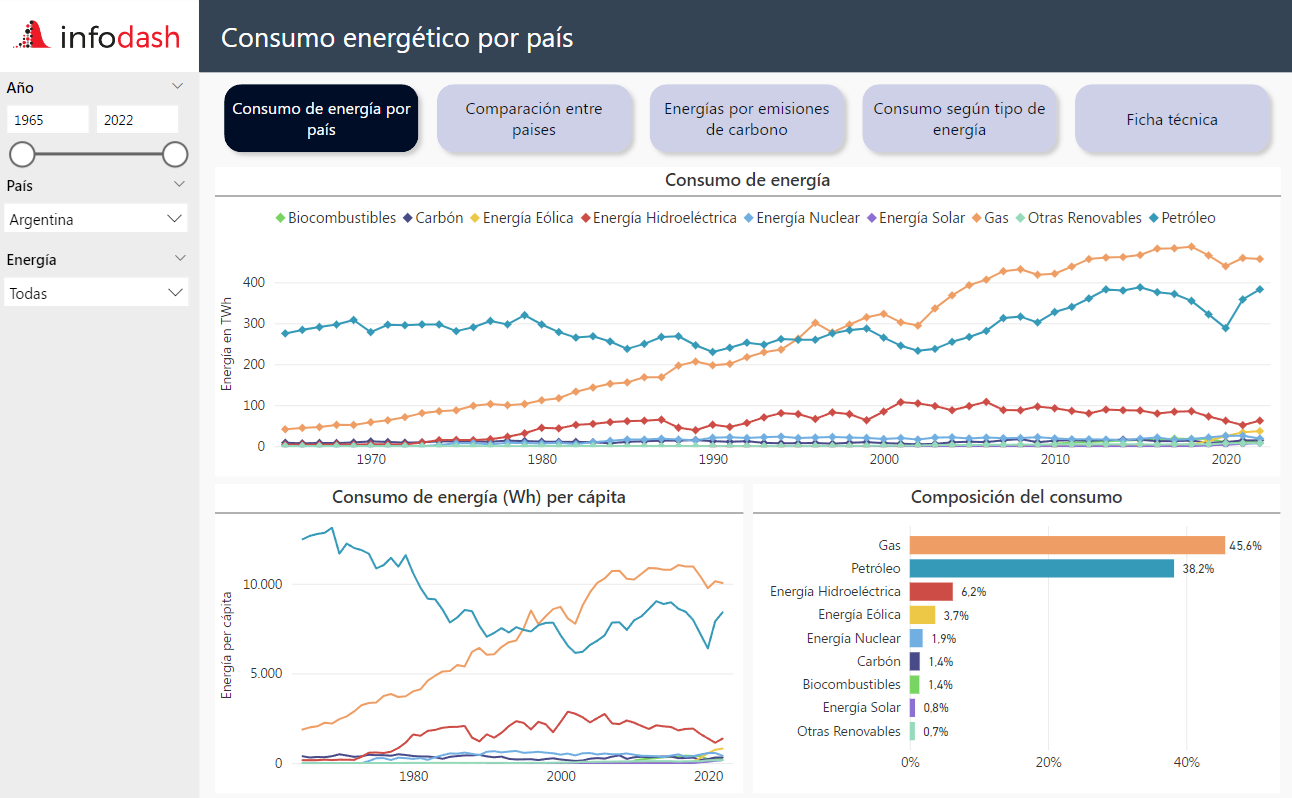Screen dimensions: 1292x798
Task: Select the right year slider handle
Action: [x=175, y=154]
